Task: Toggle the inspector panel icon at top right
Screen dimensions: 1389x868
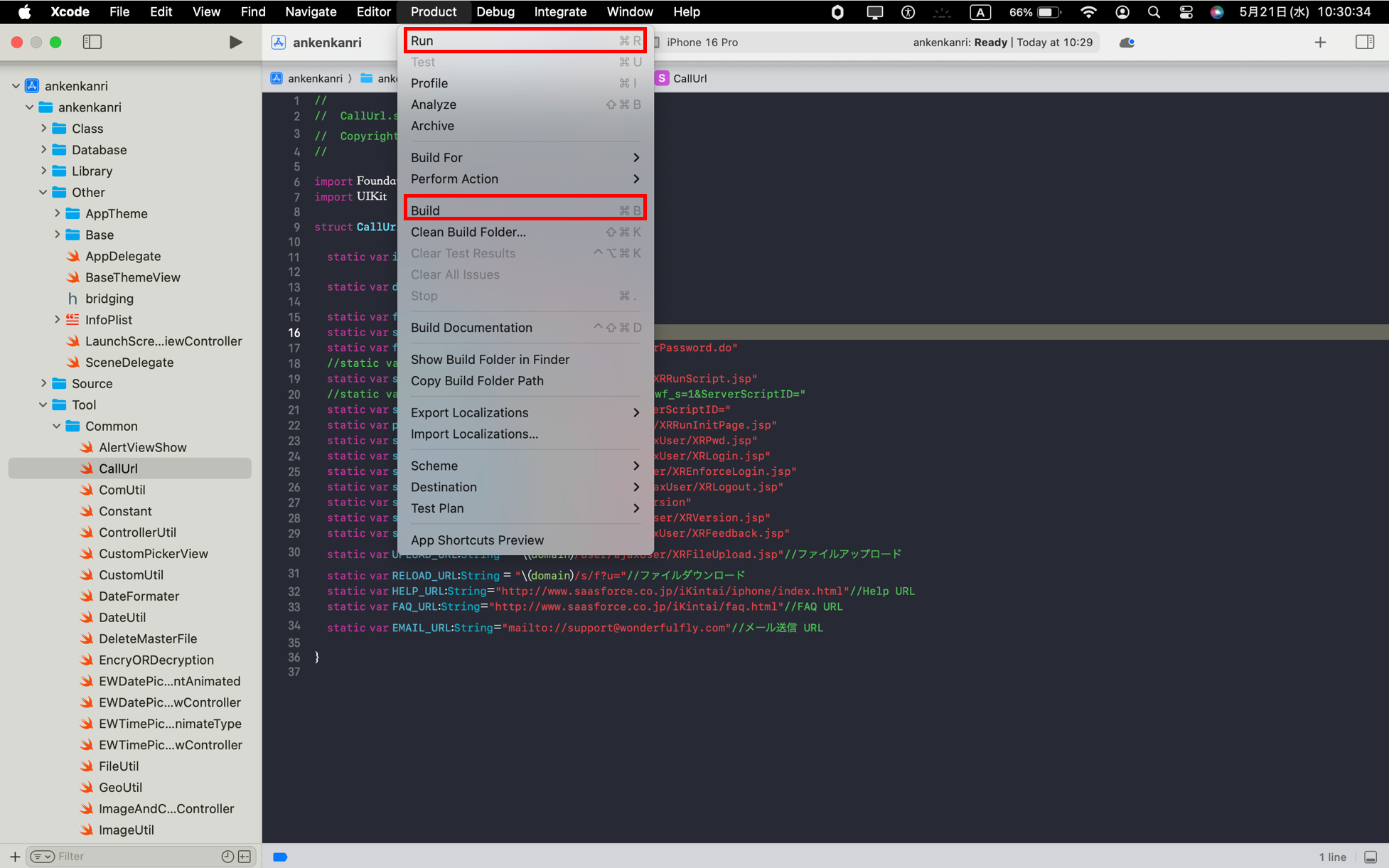Action: [1364, 43]
